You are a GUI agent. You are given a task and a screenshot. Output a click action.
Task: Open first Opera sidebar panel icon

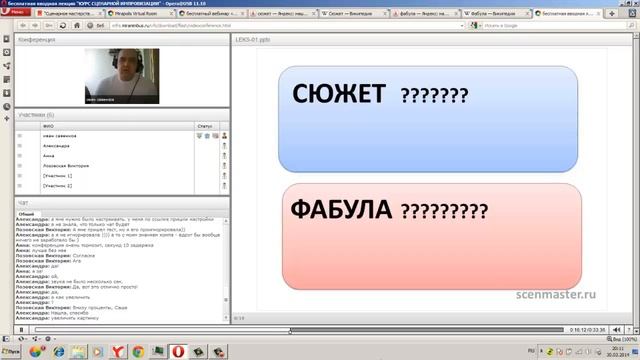tap(7, 39)
